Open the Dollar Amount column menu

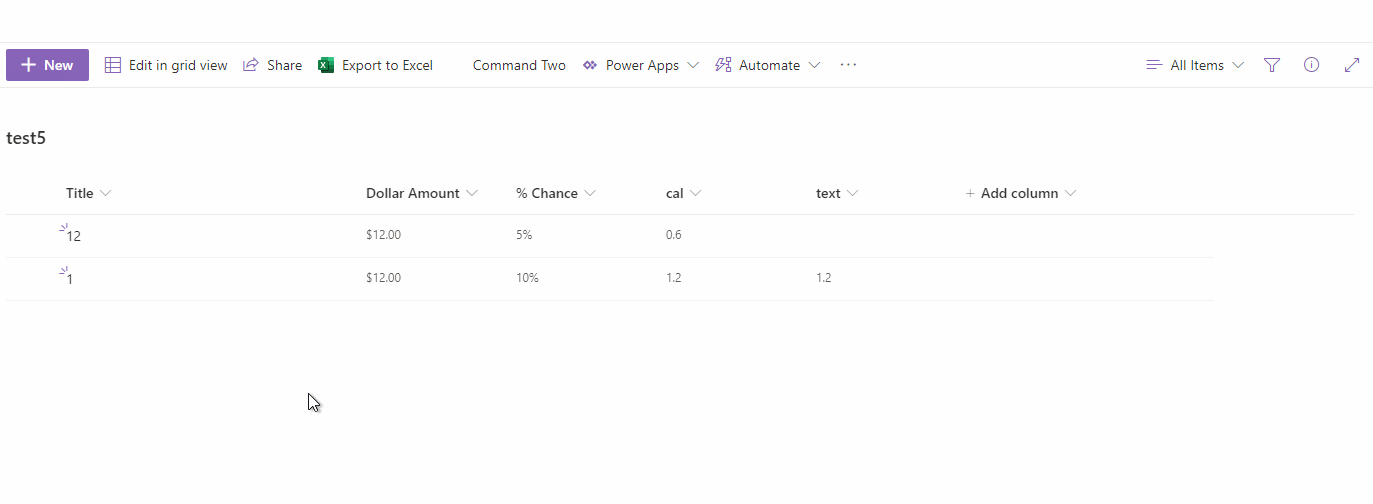(x=421, y=193)
